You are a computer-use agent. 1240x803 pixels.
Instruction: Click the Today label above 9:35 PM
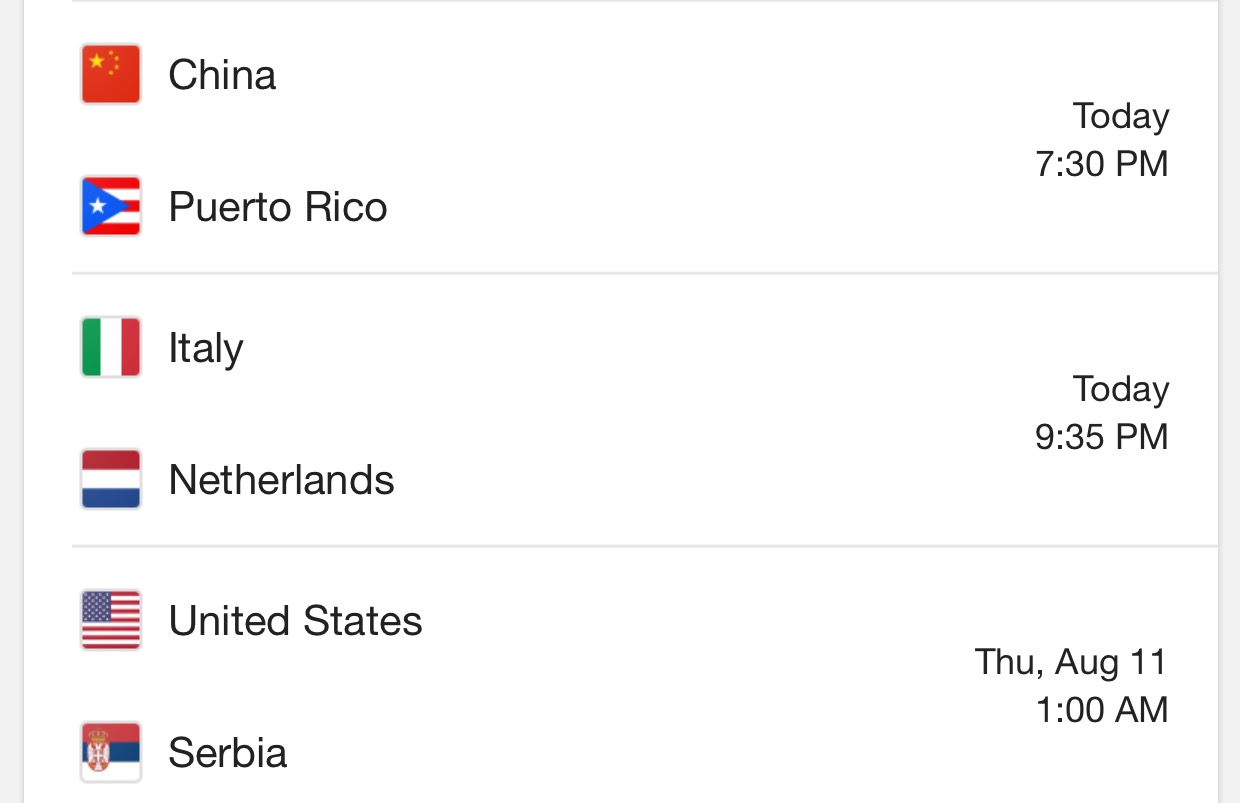1120,389
